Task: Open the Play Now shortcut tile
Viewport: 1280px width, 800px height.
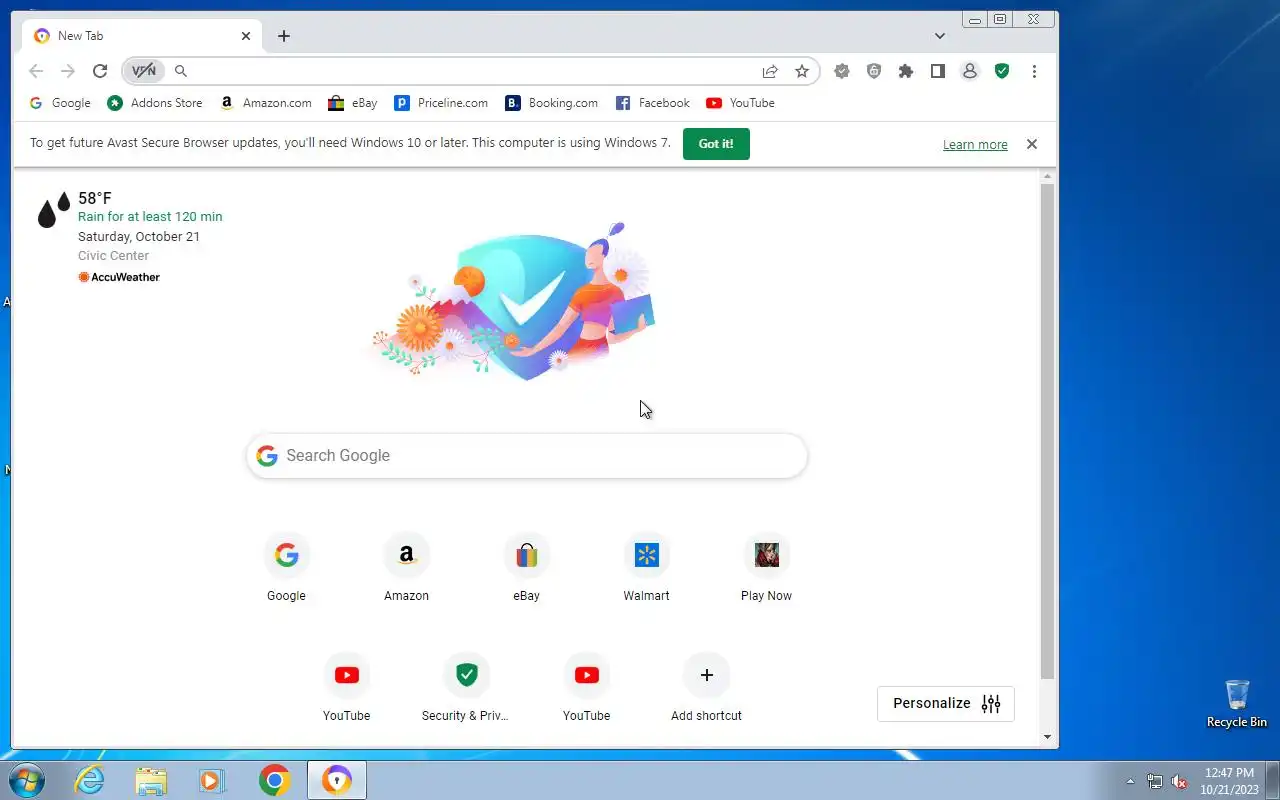Action: [766, 568]
